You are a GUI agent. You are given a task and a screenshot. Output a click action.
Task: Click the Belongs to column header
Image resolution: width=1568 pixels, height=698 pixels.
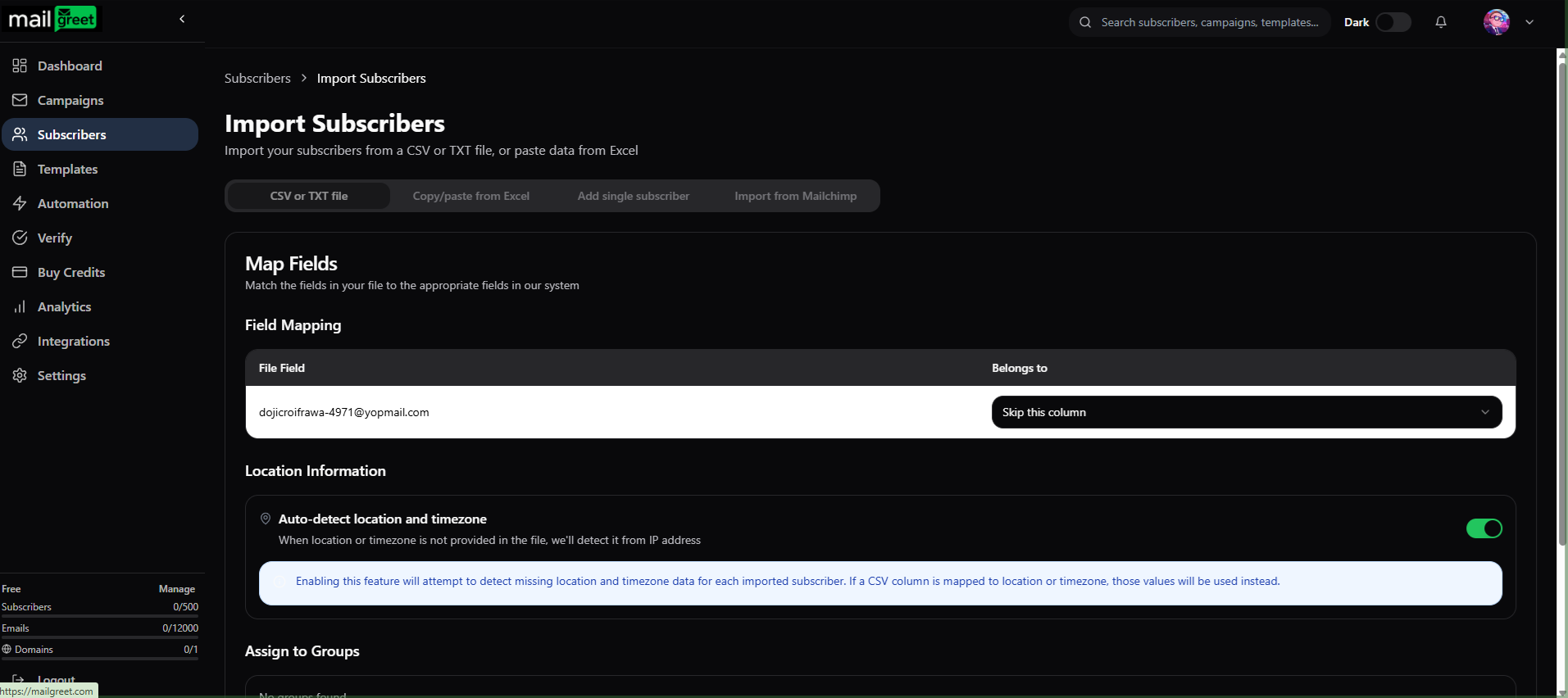(x=1020, y=368)
